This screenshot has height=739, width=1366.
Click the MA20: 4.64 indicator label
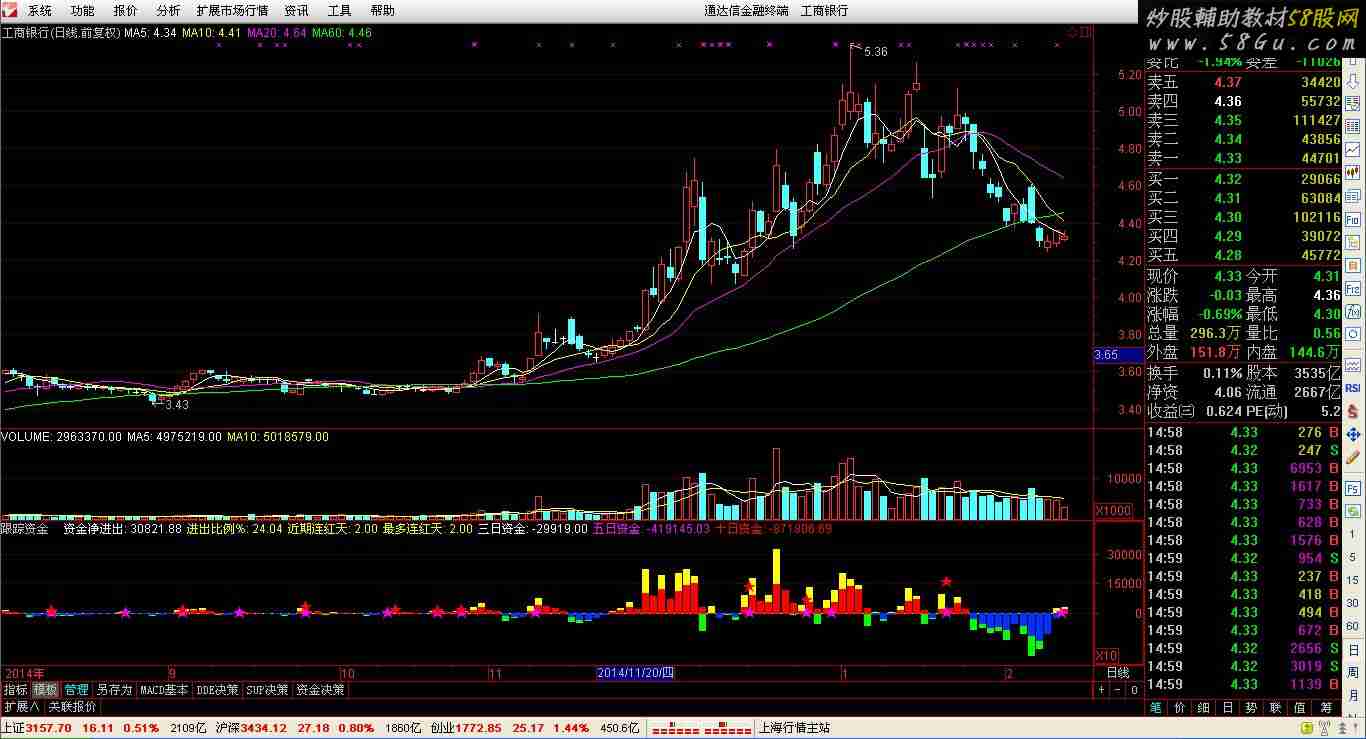[x=277, y=33]
